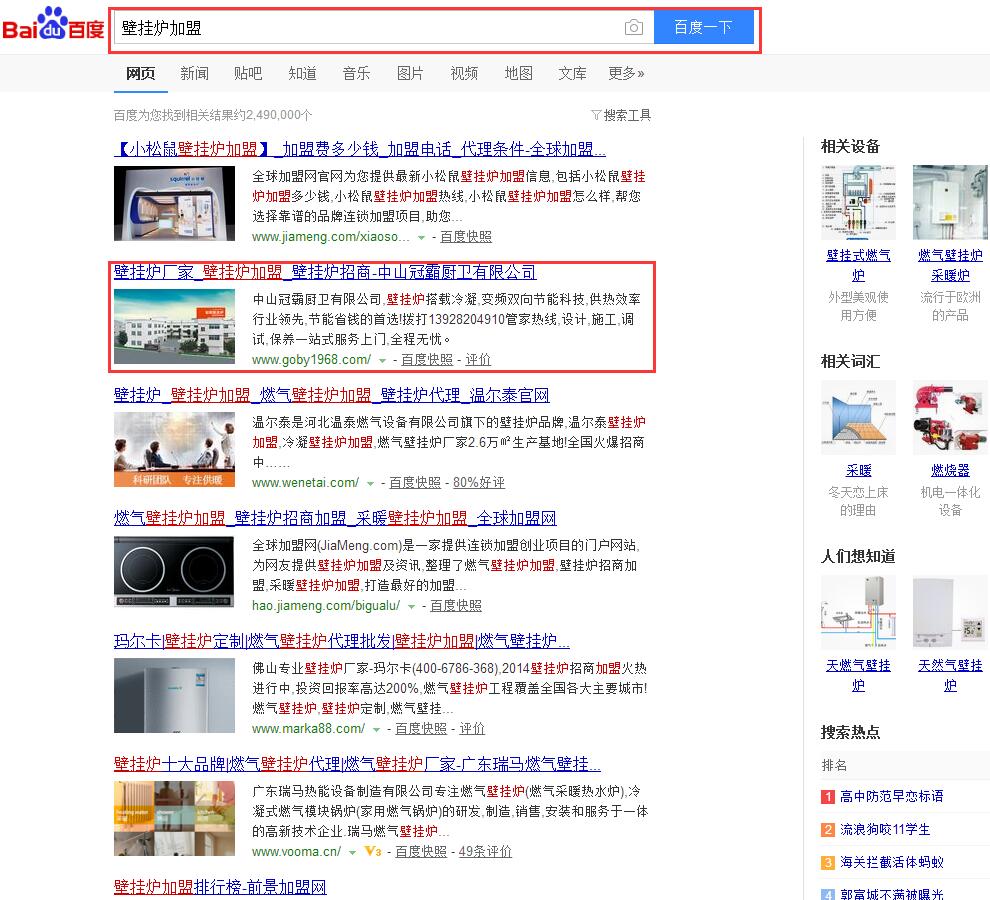Select the 地图 tab

click(x=518, y=73)
